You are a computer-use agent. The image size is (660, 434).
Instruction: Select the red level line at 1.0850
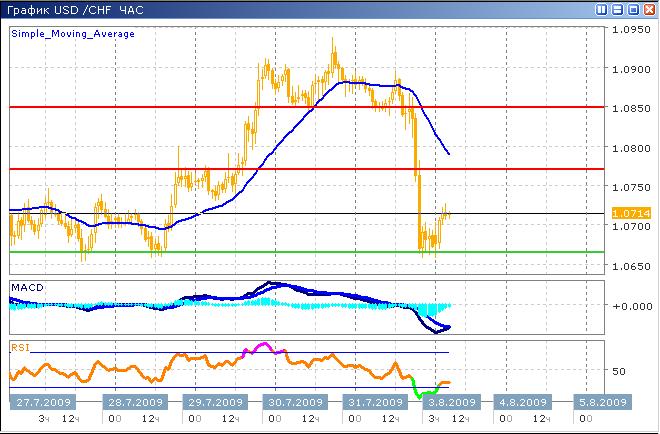(x=307, y=107)
